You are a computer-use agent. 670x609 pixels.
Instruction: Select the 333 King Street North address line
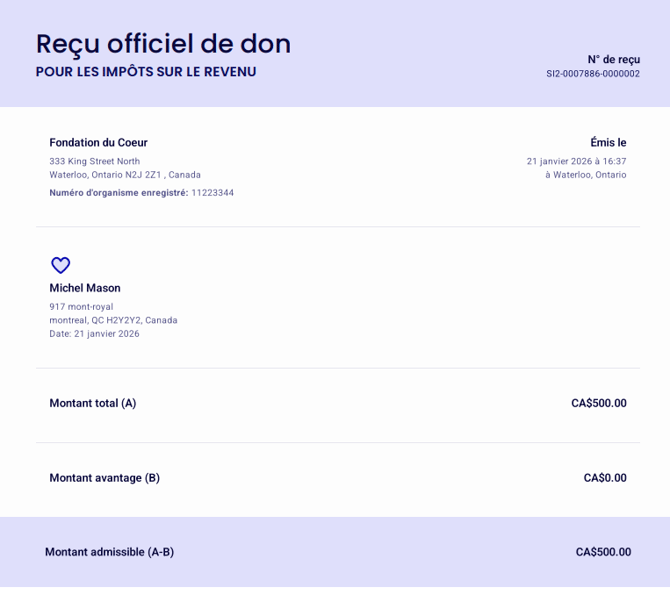(x=95, y=161)
